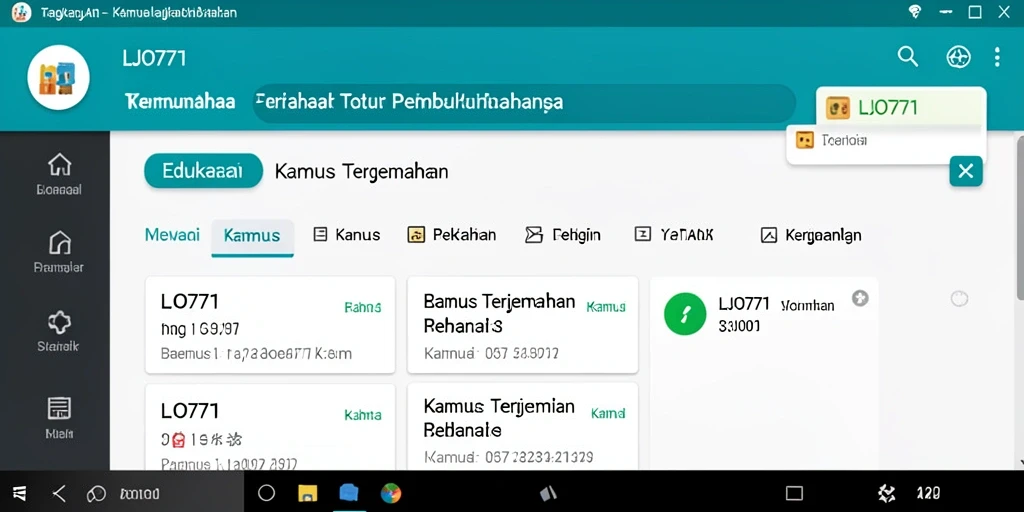
Task: Click the slanted bars icon on taskbar
Action: 549,494
